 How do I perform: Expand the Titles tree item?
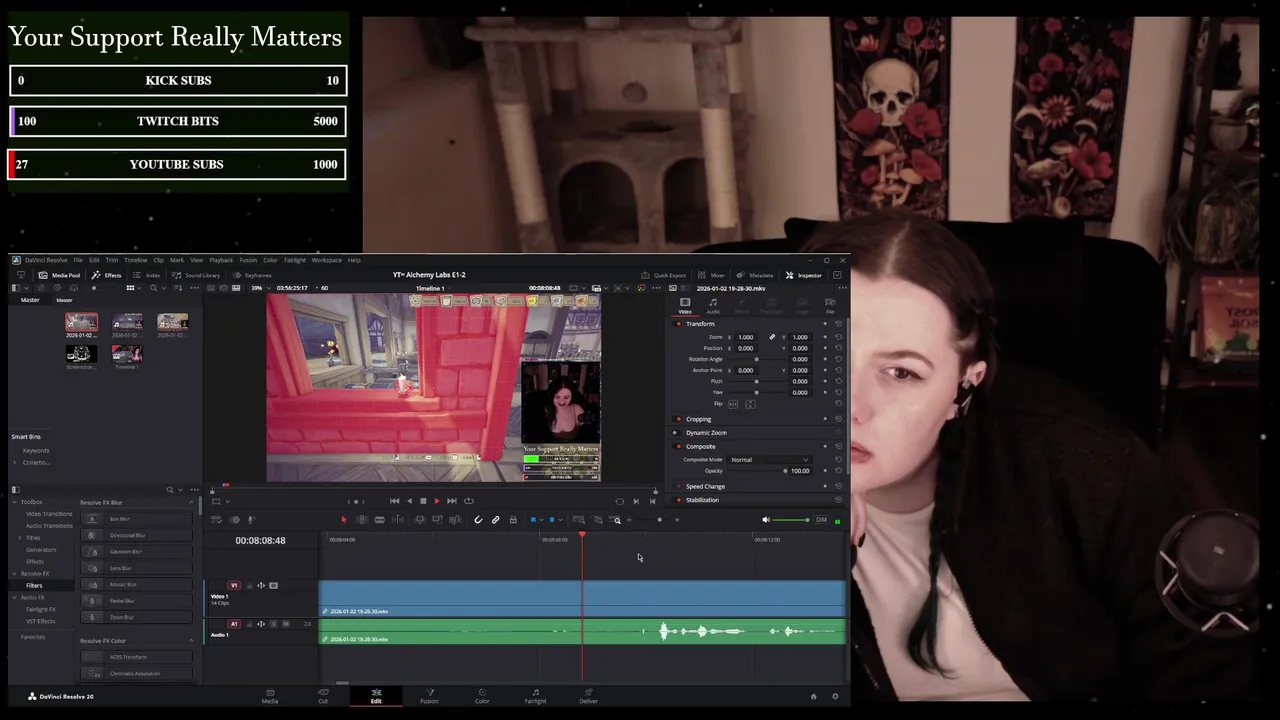click(21, 538)
